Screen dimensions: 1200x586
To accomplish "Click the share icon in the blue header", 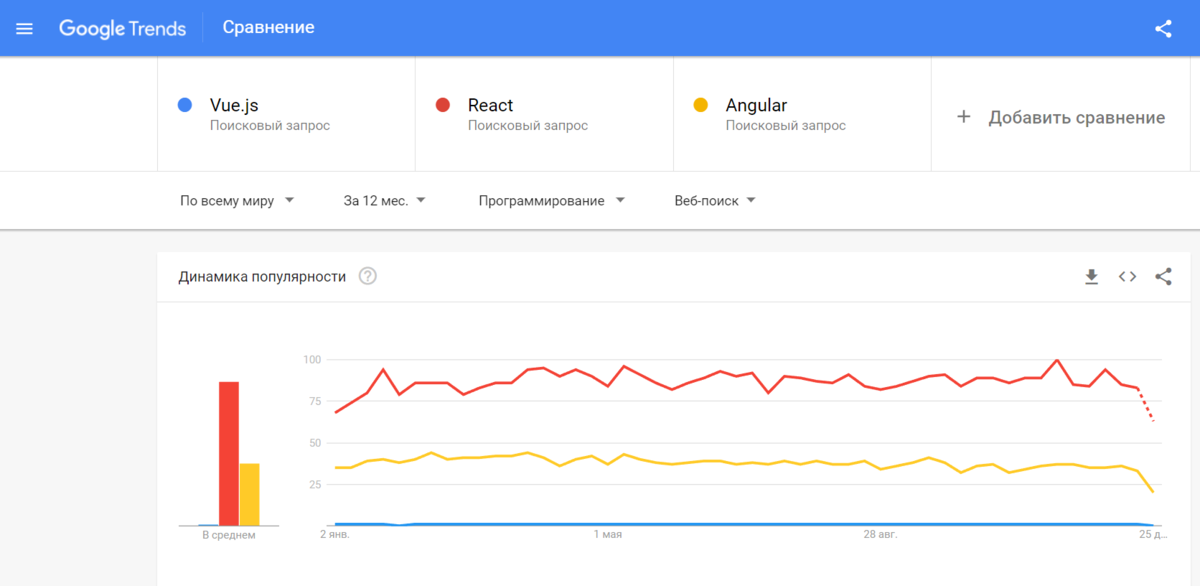I will [1163, 28].
